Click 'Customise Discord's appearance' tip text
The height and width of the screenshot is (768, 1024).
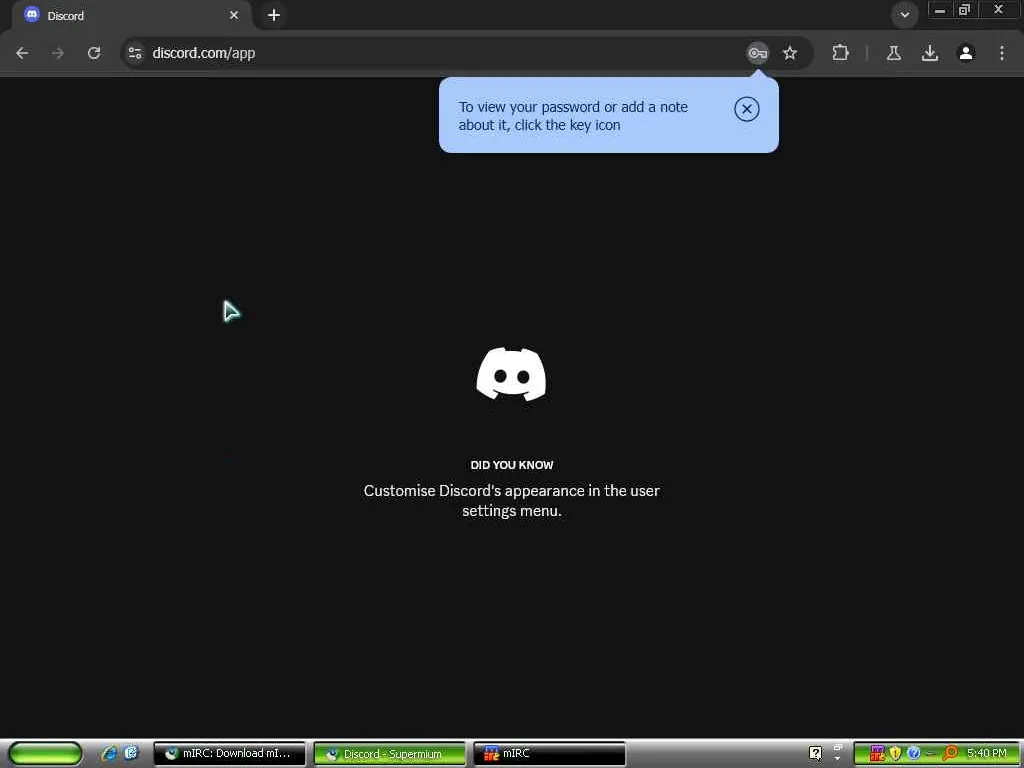[511, 500]
